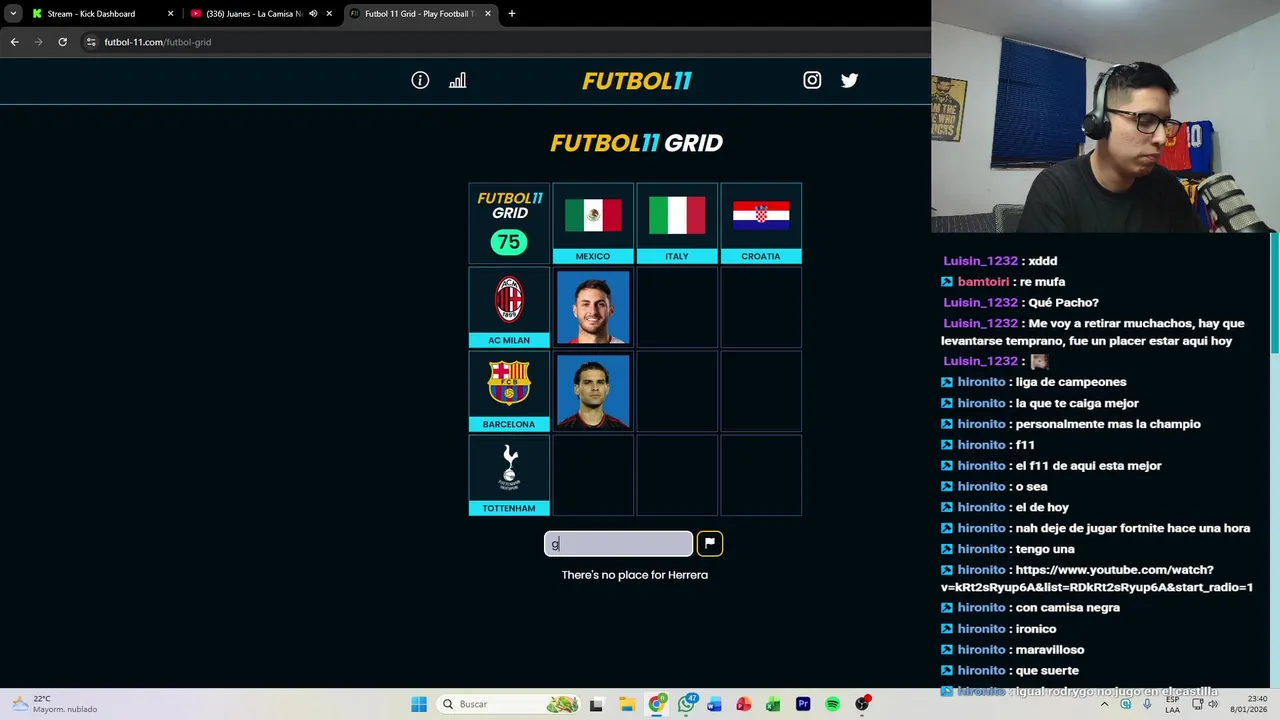
Task: Go forward in browser history
Action: pyautogui.click(x=38, y=42)
